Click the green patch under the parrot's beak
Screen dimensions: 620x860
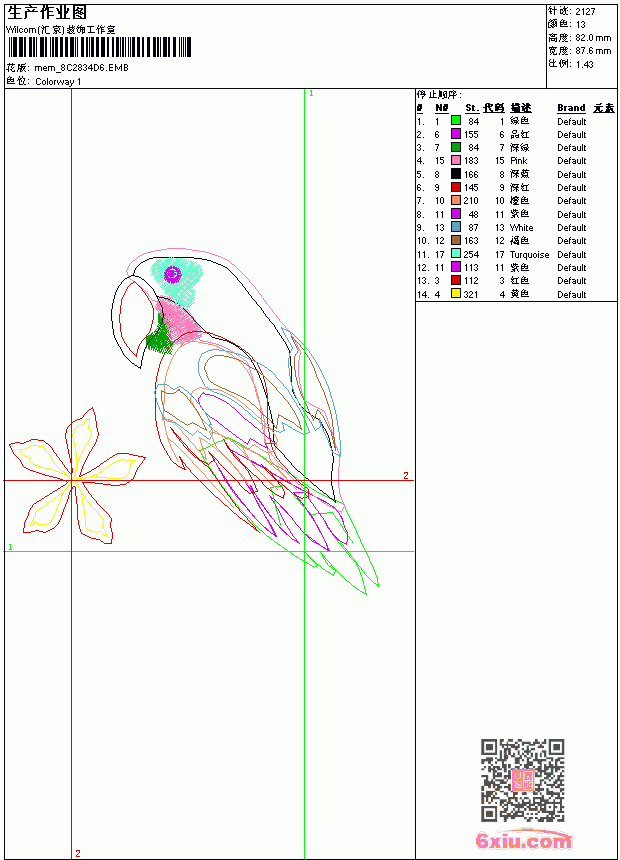[159, 337]
